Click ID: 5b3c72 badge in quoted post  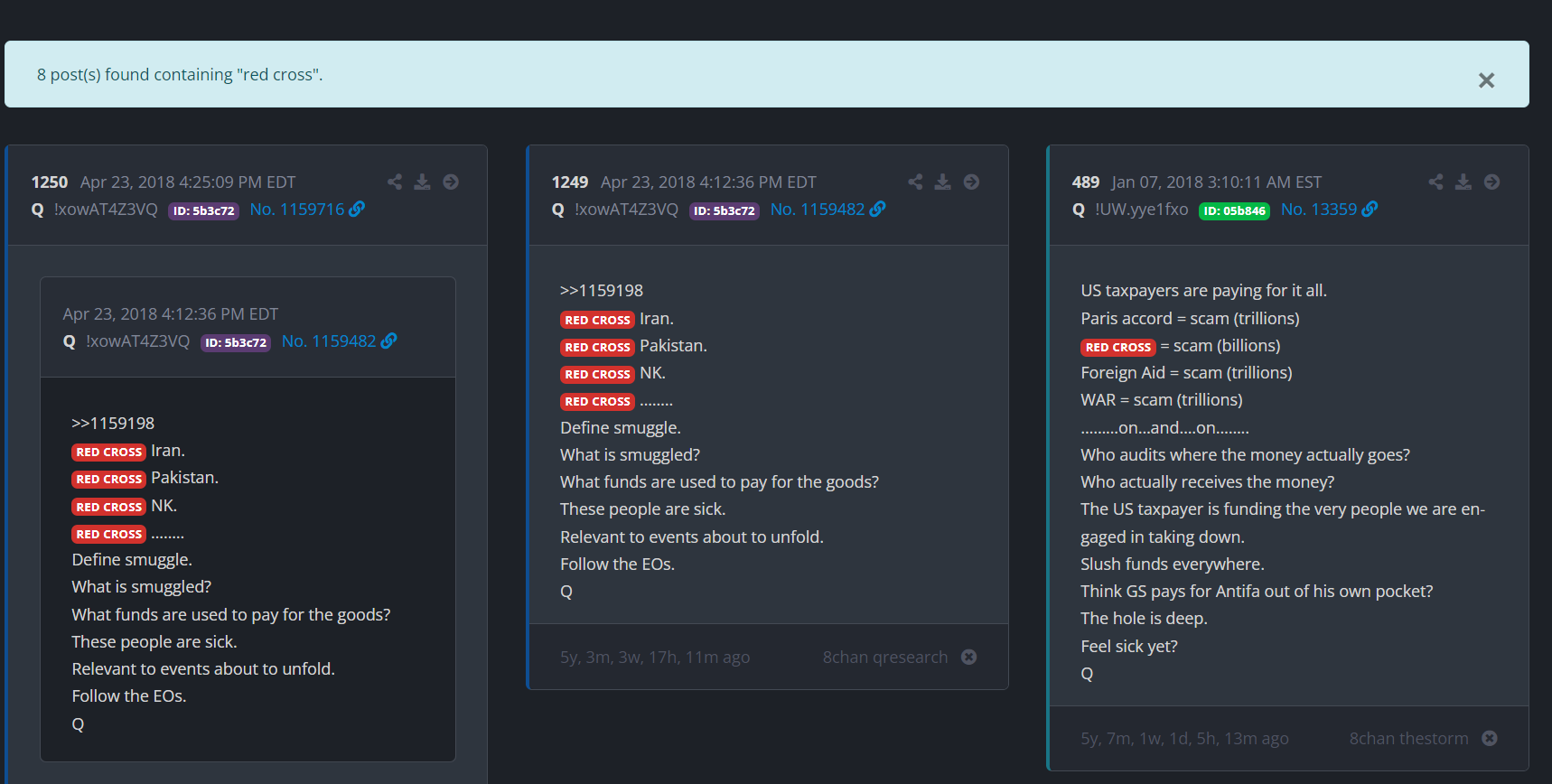(235, 342)
